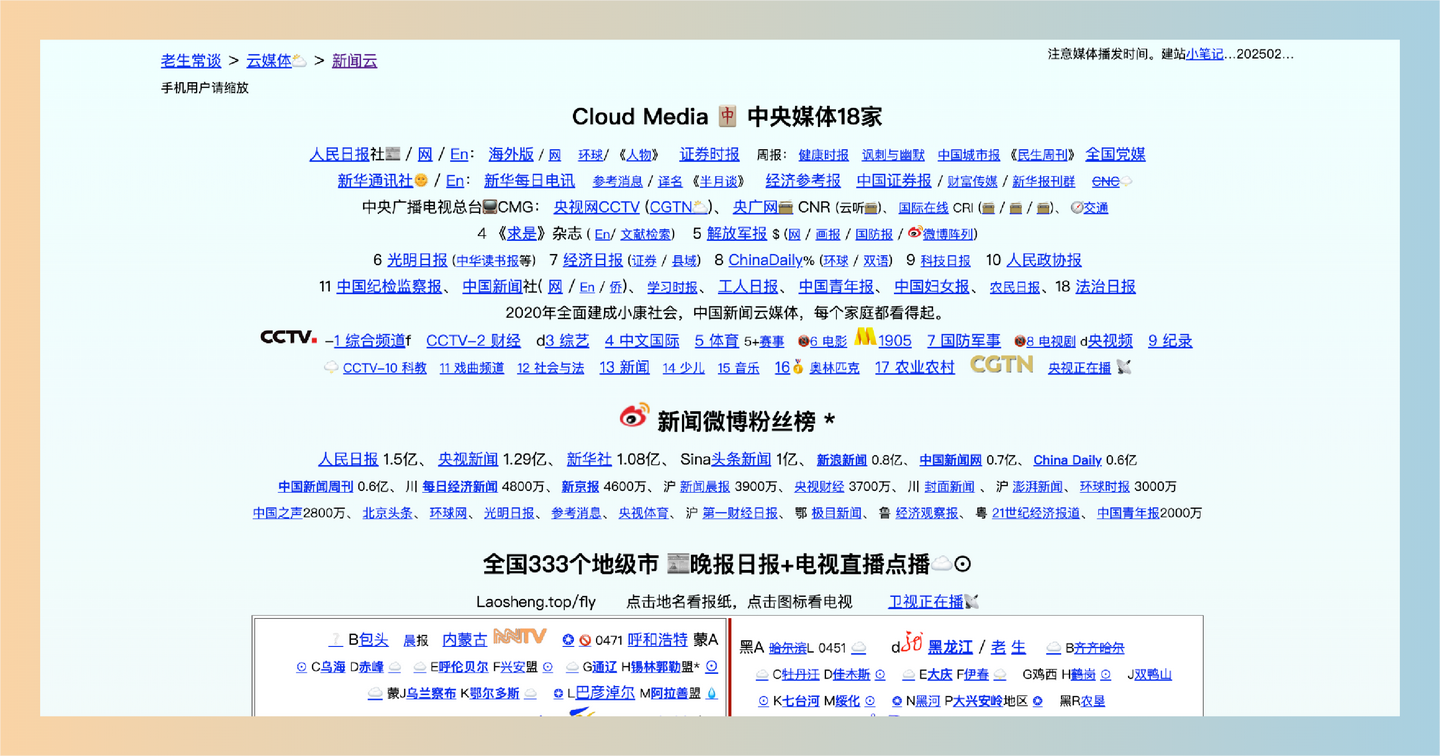The height and width of the screenshot is (756, 1440).
Task: Open the 每日经济新闻 link
Action: (x=459, y=487)
